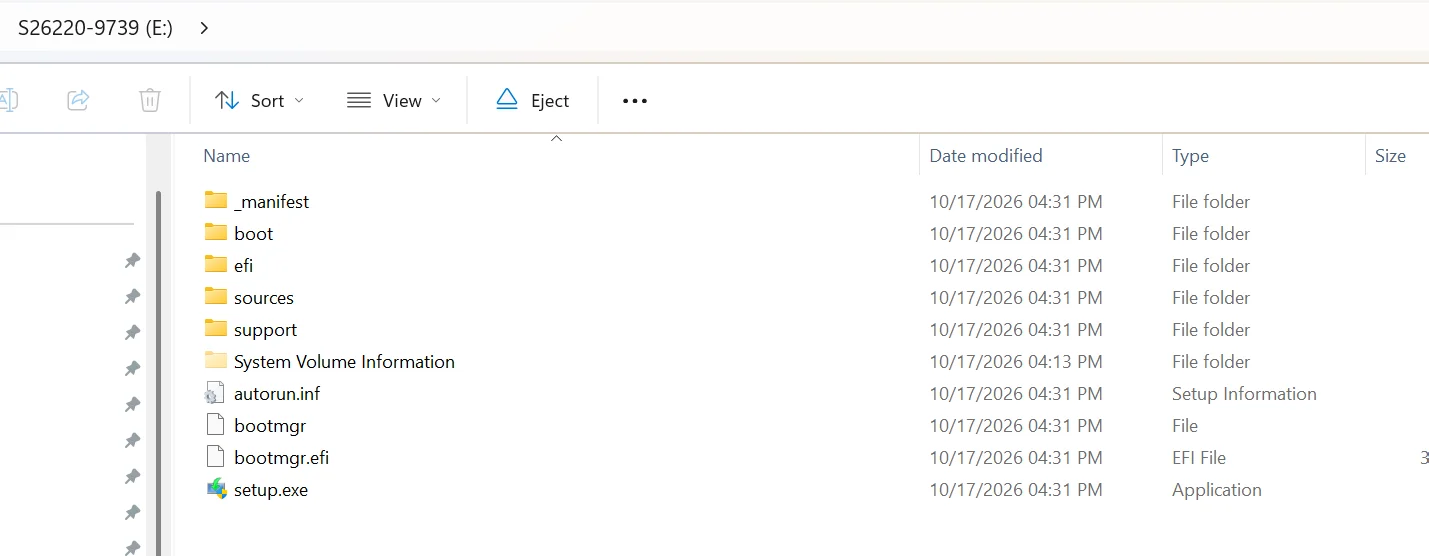Select the boot folder icon
The image size is (1429, 556).
(x=216, y=233)
